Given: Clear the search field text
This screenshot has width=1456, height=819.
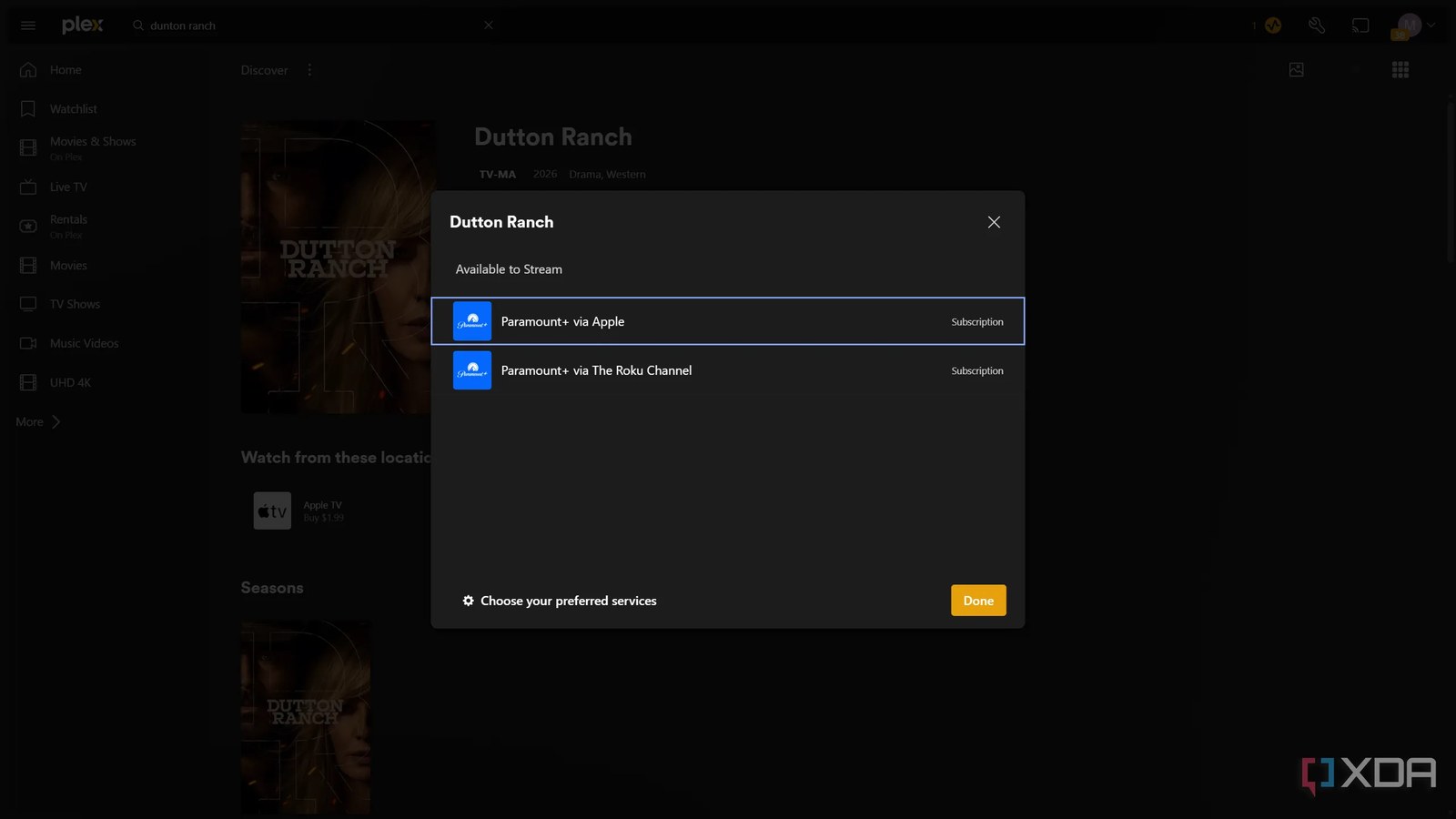Looking at the screenshot, I should point(489,25).
